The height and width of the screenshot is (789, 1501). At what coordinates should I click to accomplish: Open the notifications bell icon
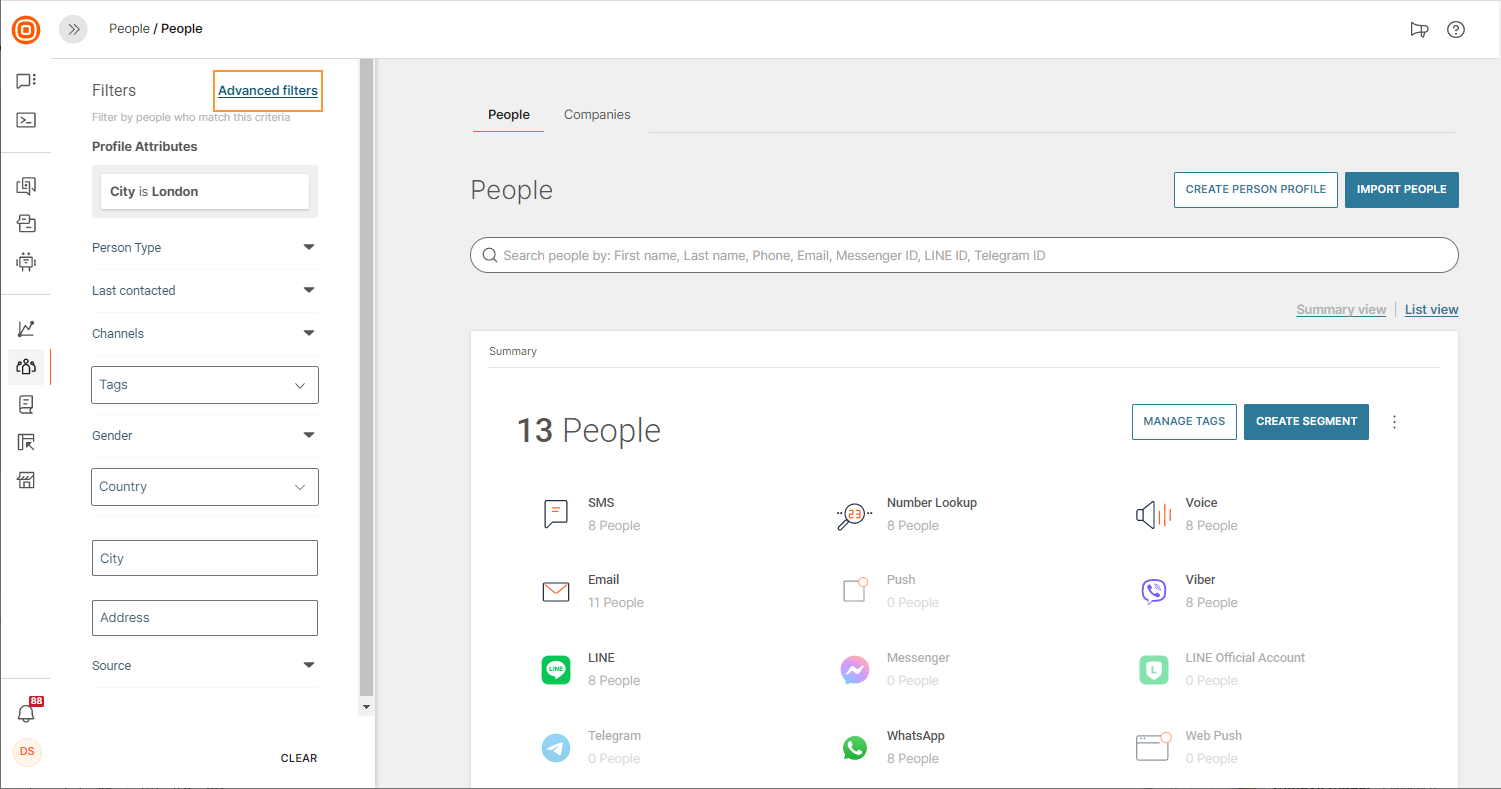tap(26, 713)
